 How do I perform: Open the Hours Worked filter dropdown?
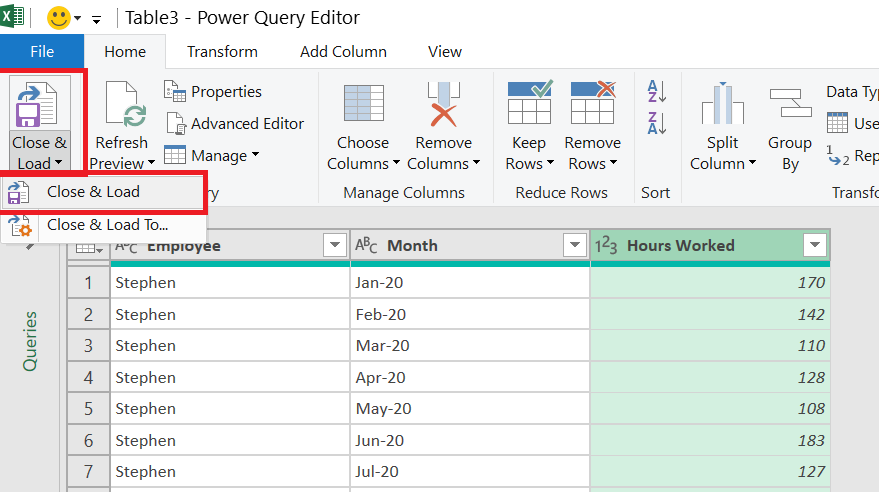pyautogui.click(x=815, y=246)
